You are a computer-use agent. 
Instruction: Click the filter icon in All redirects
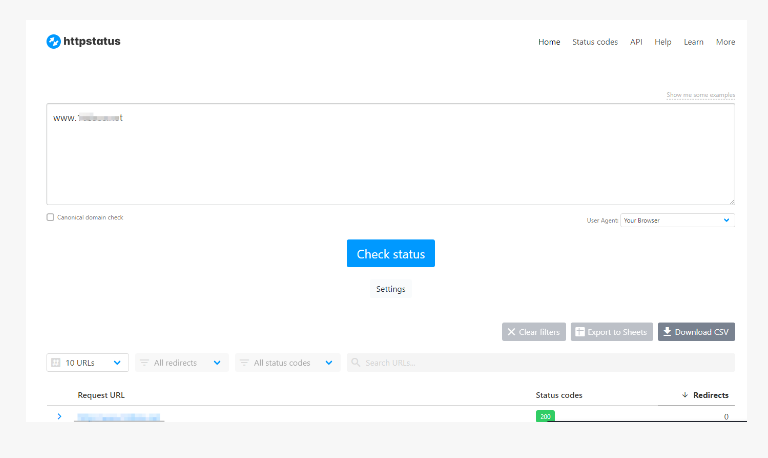144,363
